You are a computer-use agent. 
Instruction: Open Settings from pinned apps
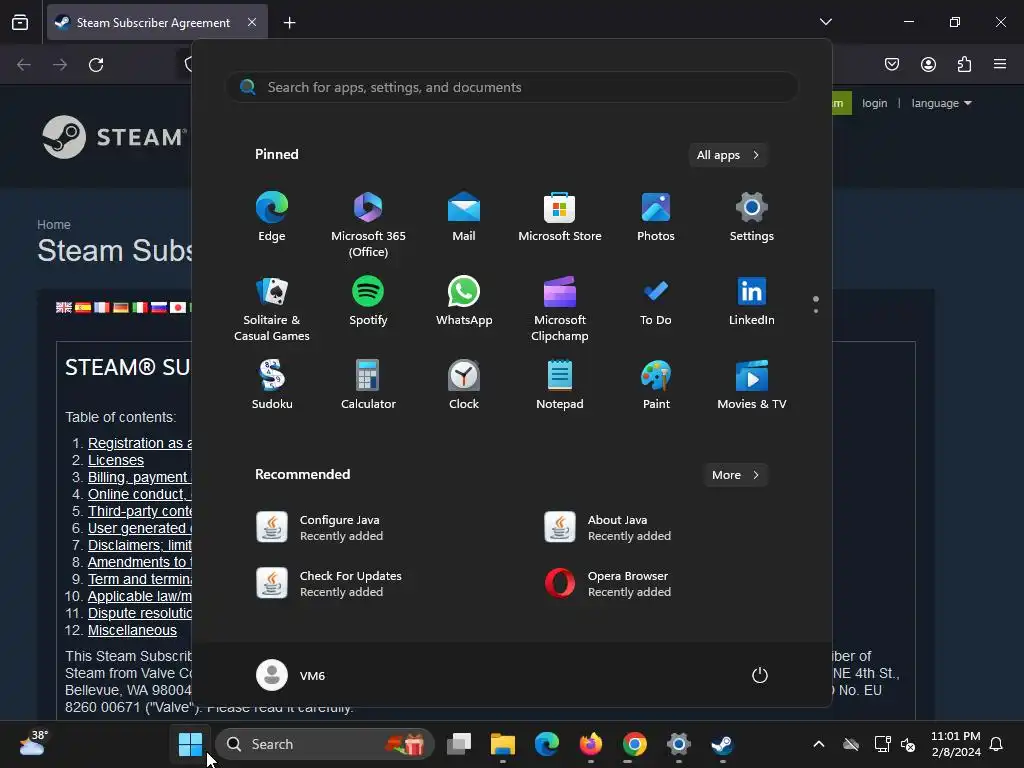coord(752,217)
